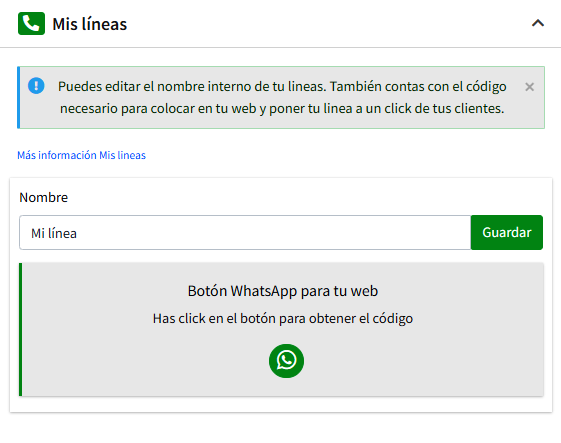Click the text Has click en el botón para obtener el código

(283, 318)
